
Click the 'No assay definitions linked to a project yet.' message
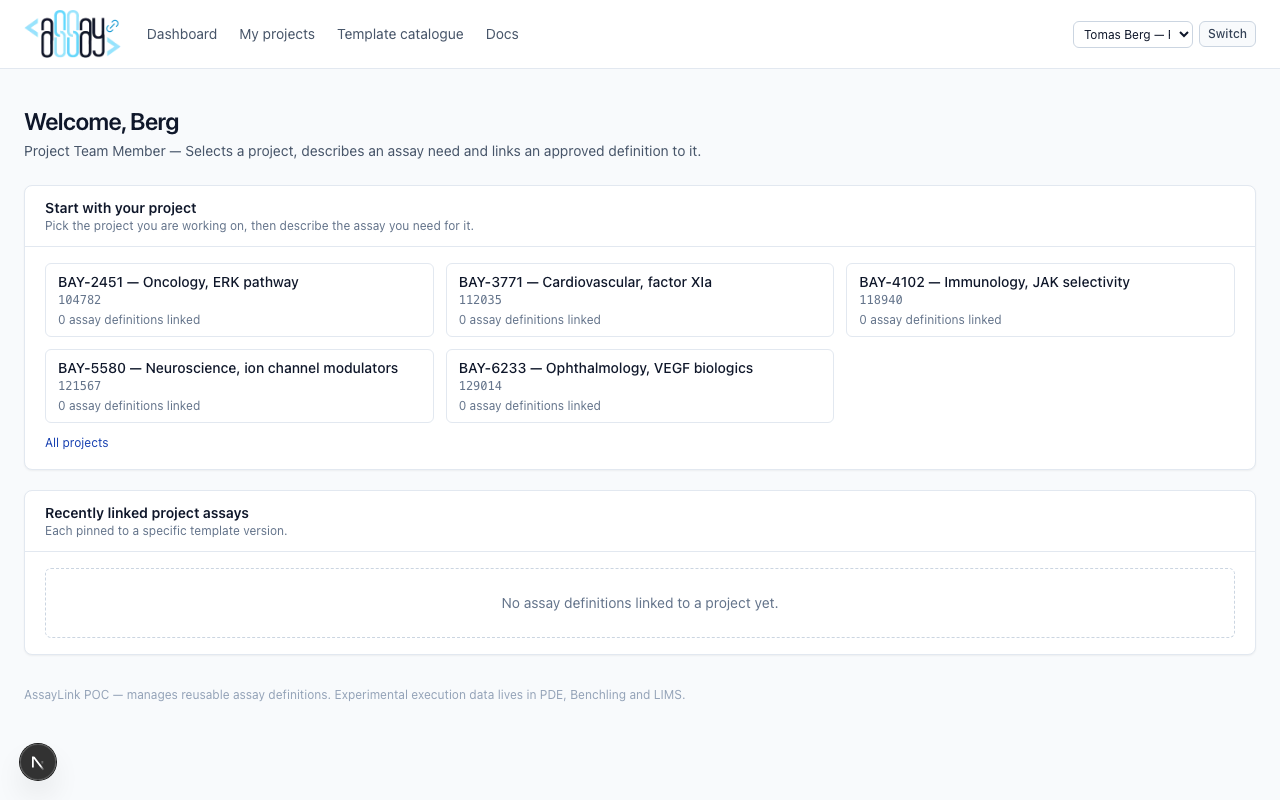pyautogui.click(x=640, y=603)
